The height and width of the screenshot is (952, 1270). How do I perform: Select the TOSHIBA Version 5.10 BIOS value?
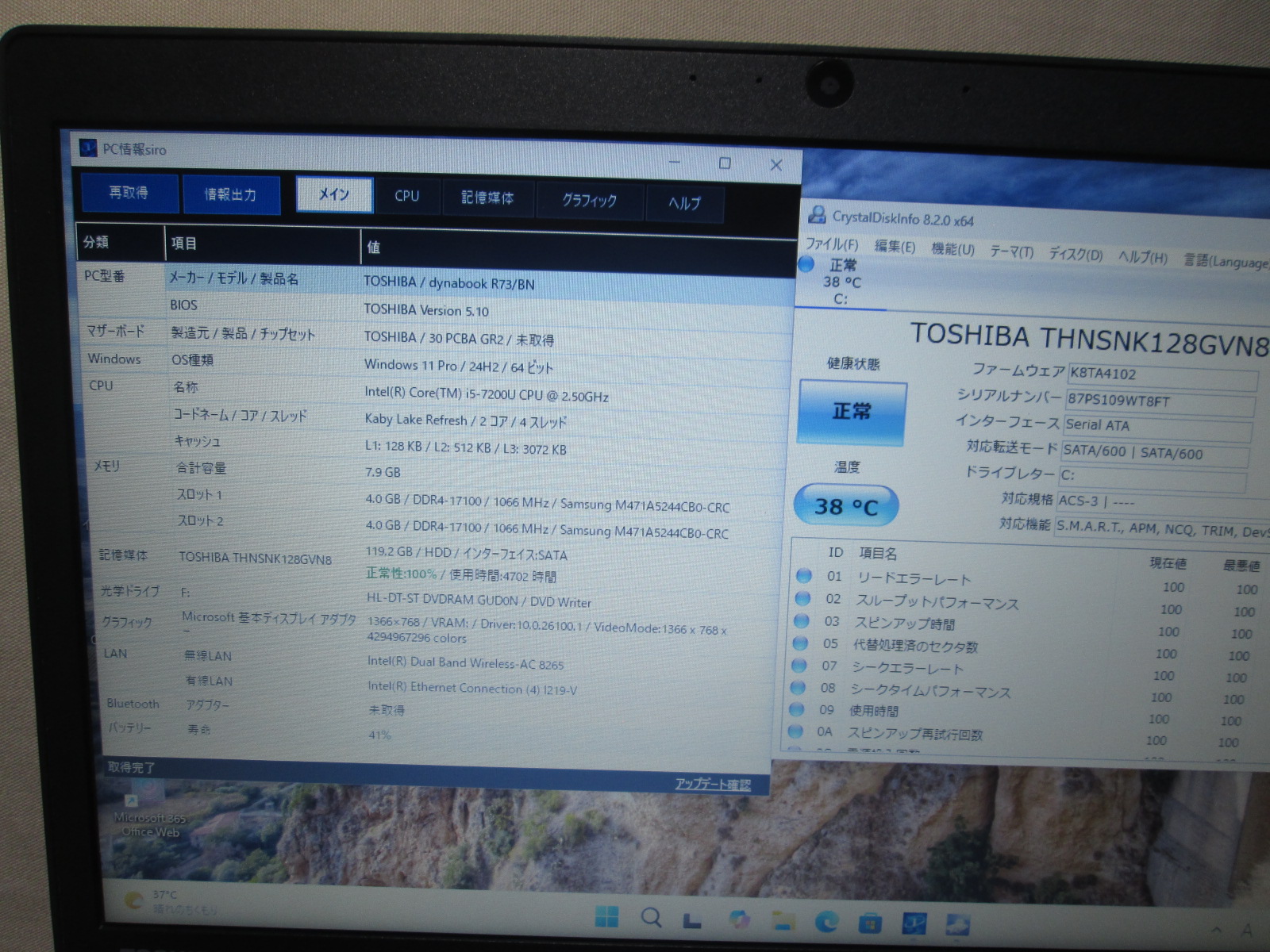[426, 310]
